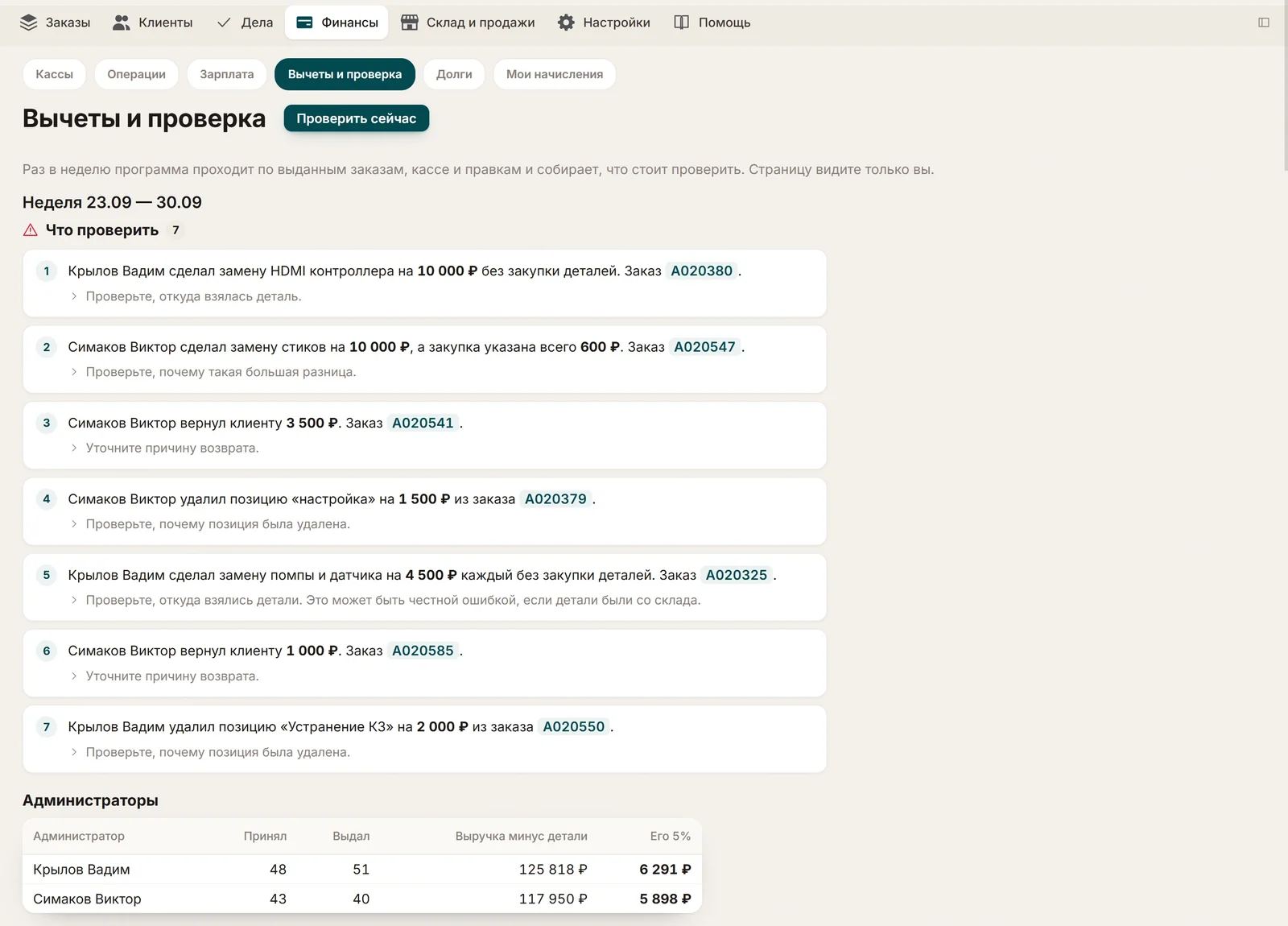Click the Выручка минус детали column header
Image resolution: width=1288 pixels, height=926 pixels.
click(x=522, y=837)
